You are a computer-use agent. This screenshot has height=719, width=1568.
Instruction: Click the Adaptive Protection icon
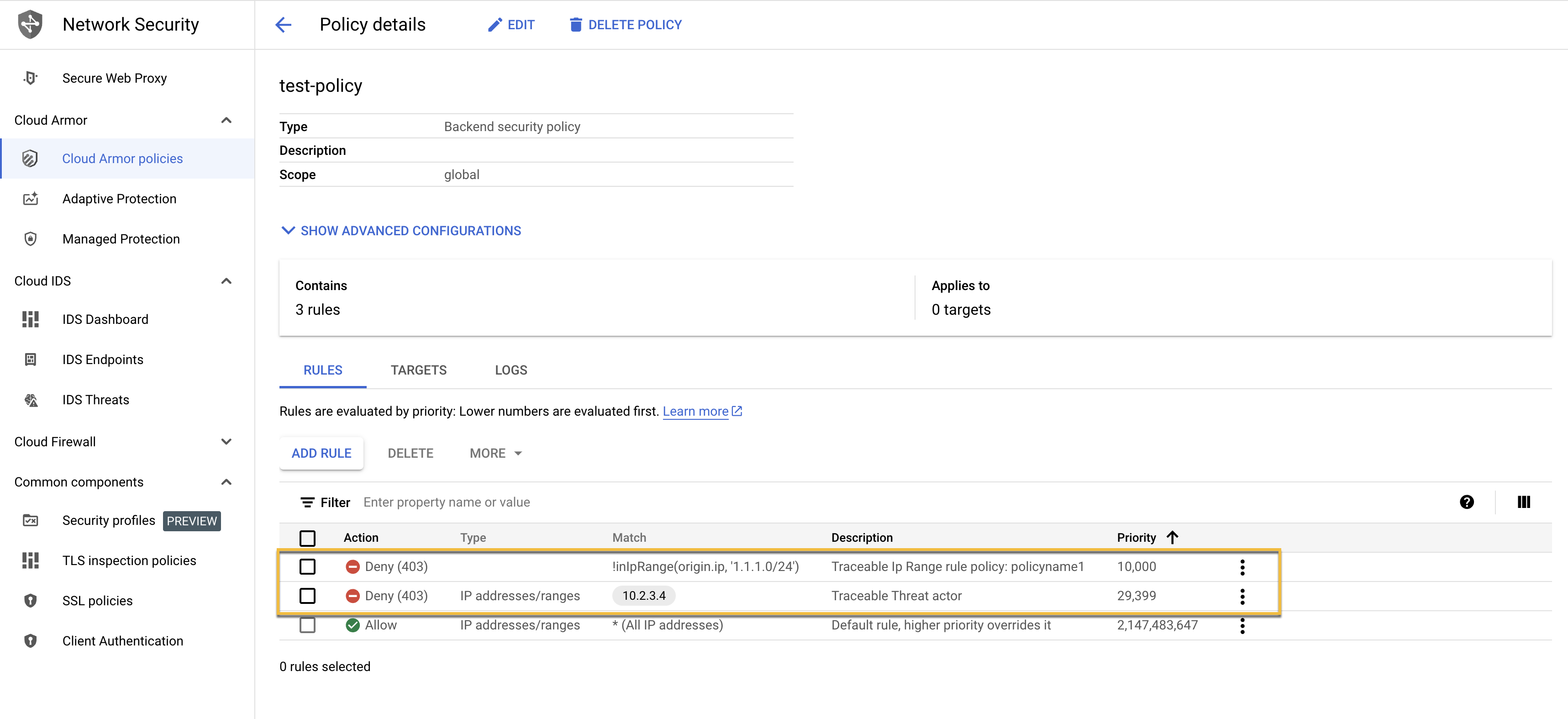coord(31,198)
